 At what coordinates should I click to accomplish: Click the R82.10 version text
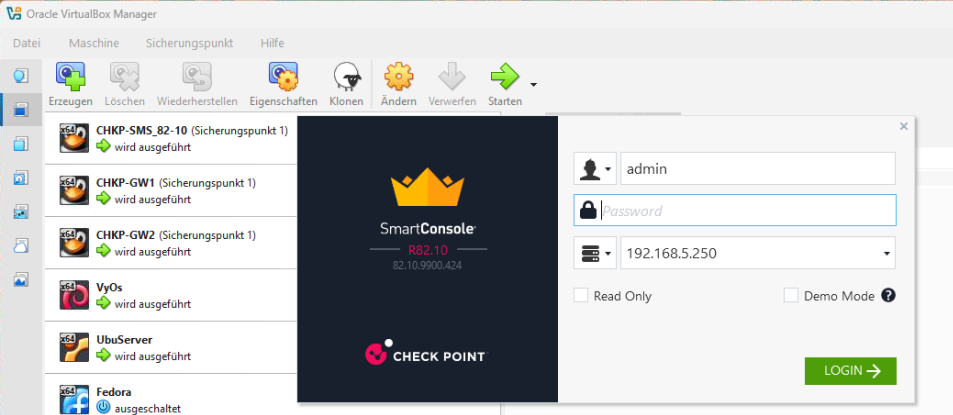coord(428,249)
